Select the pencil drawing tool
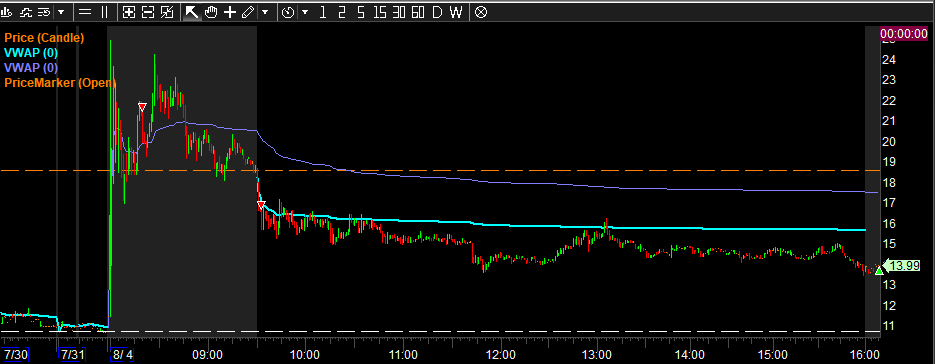Screen dimensions: 935x364 (x=248, y=12)
